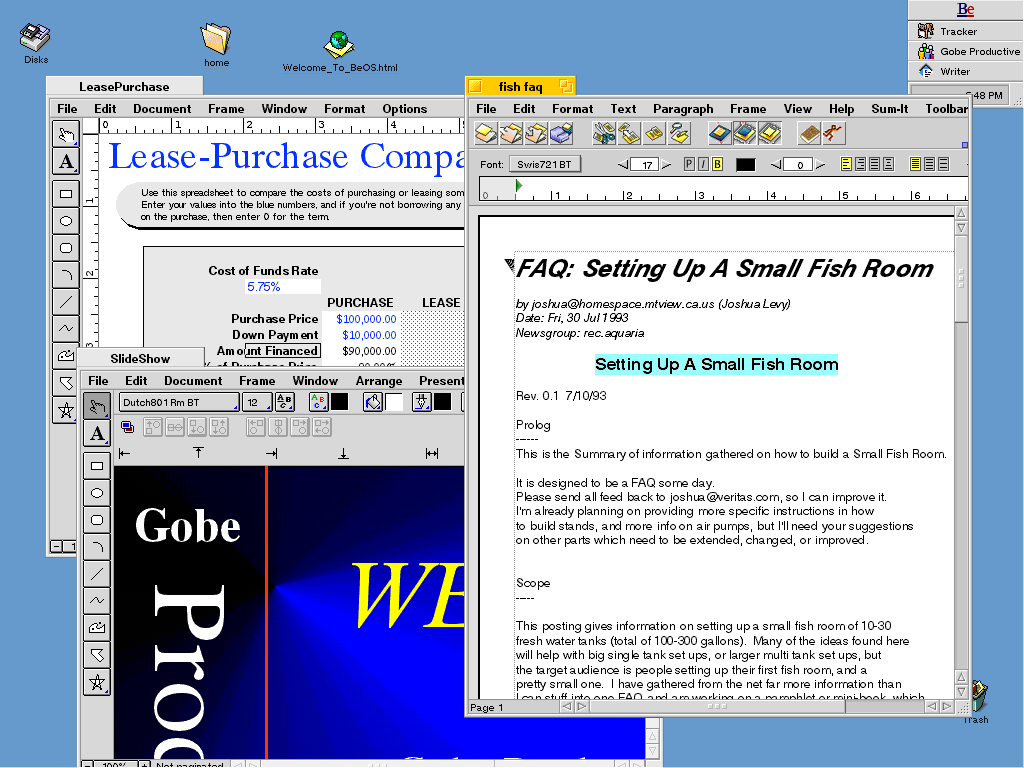Click the font size field showing 17
Image resolution: width=1024 pixels, height=768 pixels.
click(645, 164)
